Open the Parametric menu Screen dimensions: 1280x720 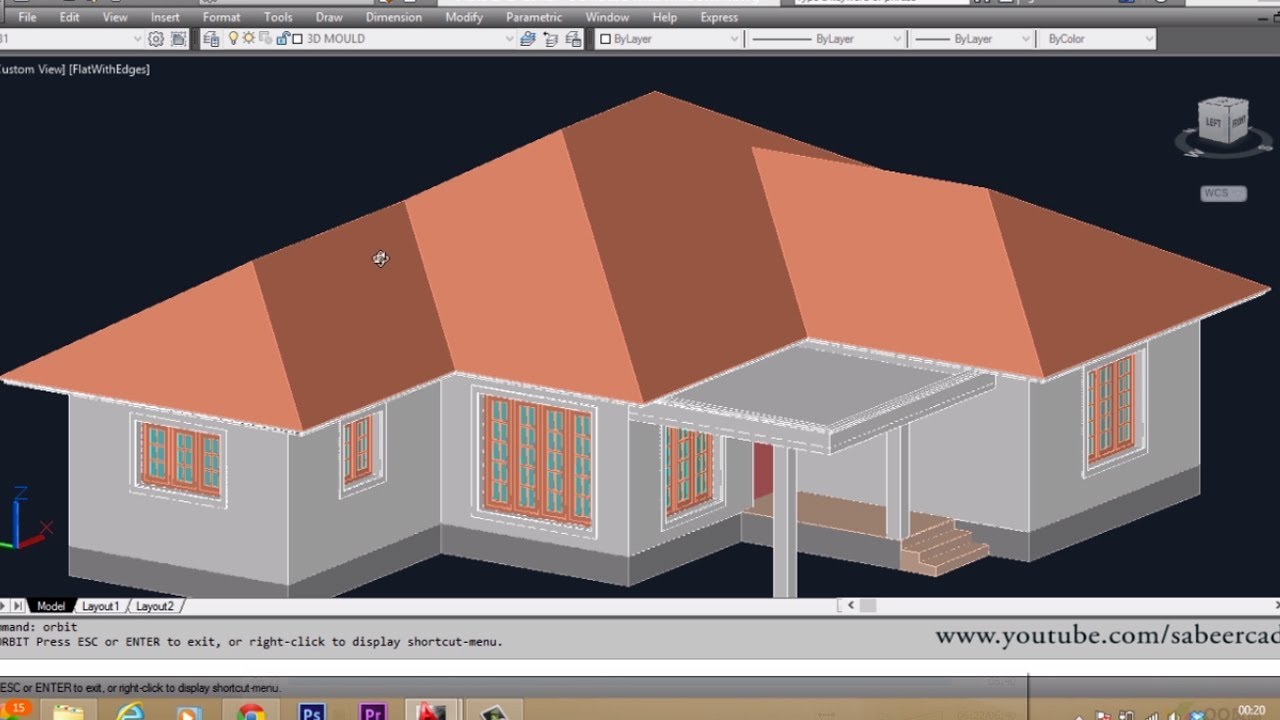click(x=534, y=17)
